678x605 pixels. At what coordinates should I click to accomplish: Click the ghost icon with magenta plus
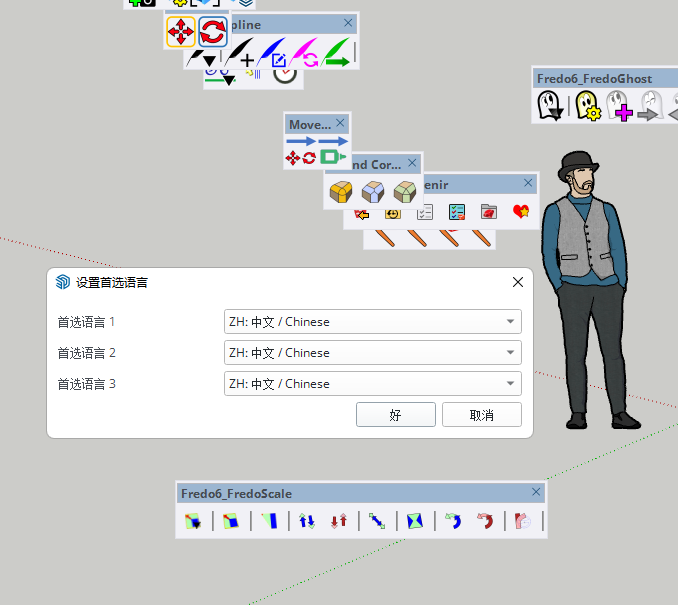[x=620, y=105]
